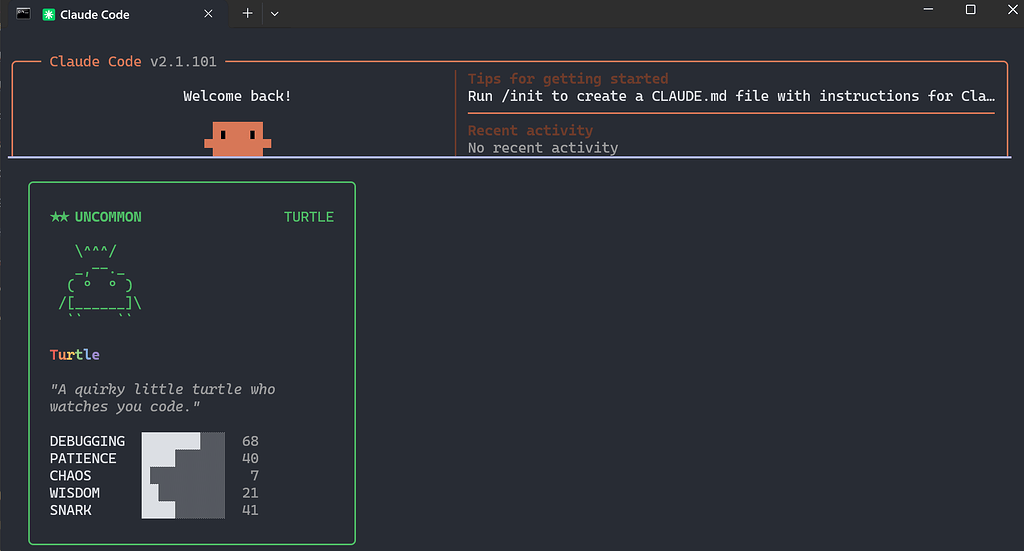Click the Run /init tip text
Viewport: 1024px width, 551px height.
731,96
